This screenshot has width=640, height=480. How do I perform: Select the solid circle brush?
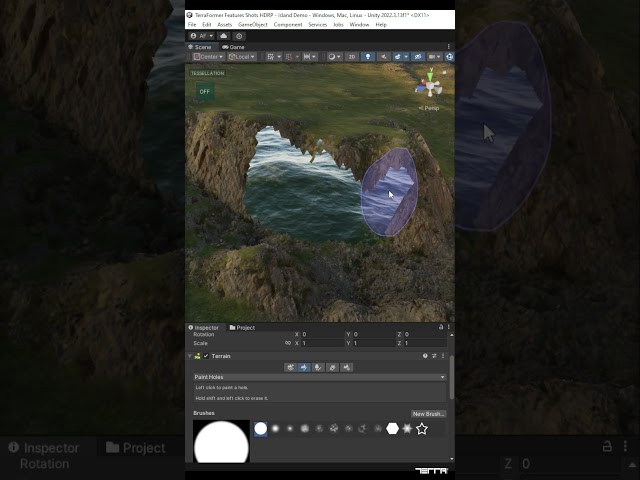pos(261,429)
